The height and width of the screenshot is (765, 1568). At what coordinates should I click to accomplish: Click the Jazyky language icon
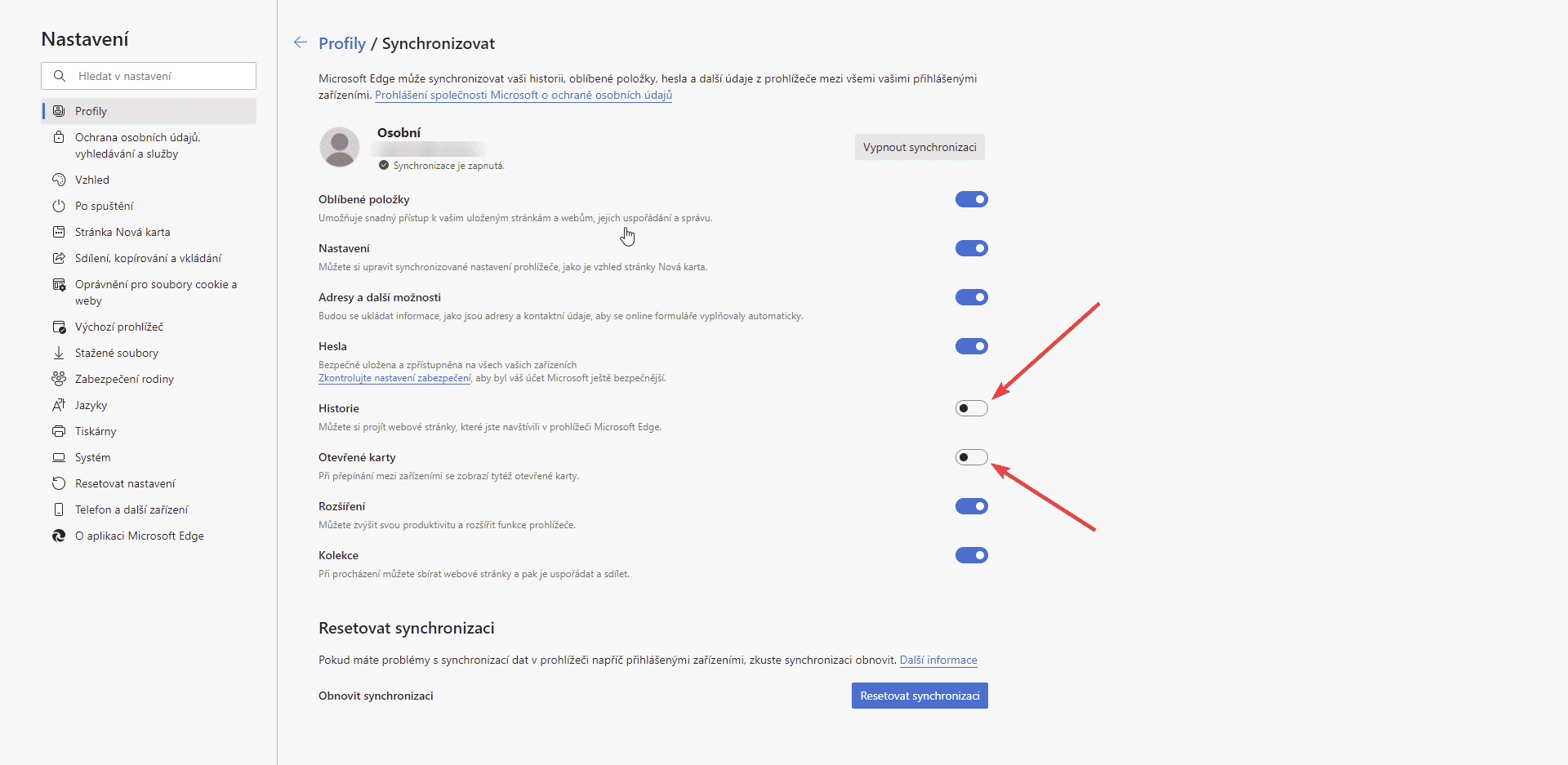tap(59, 405)
